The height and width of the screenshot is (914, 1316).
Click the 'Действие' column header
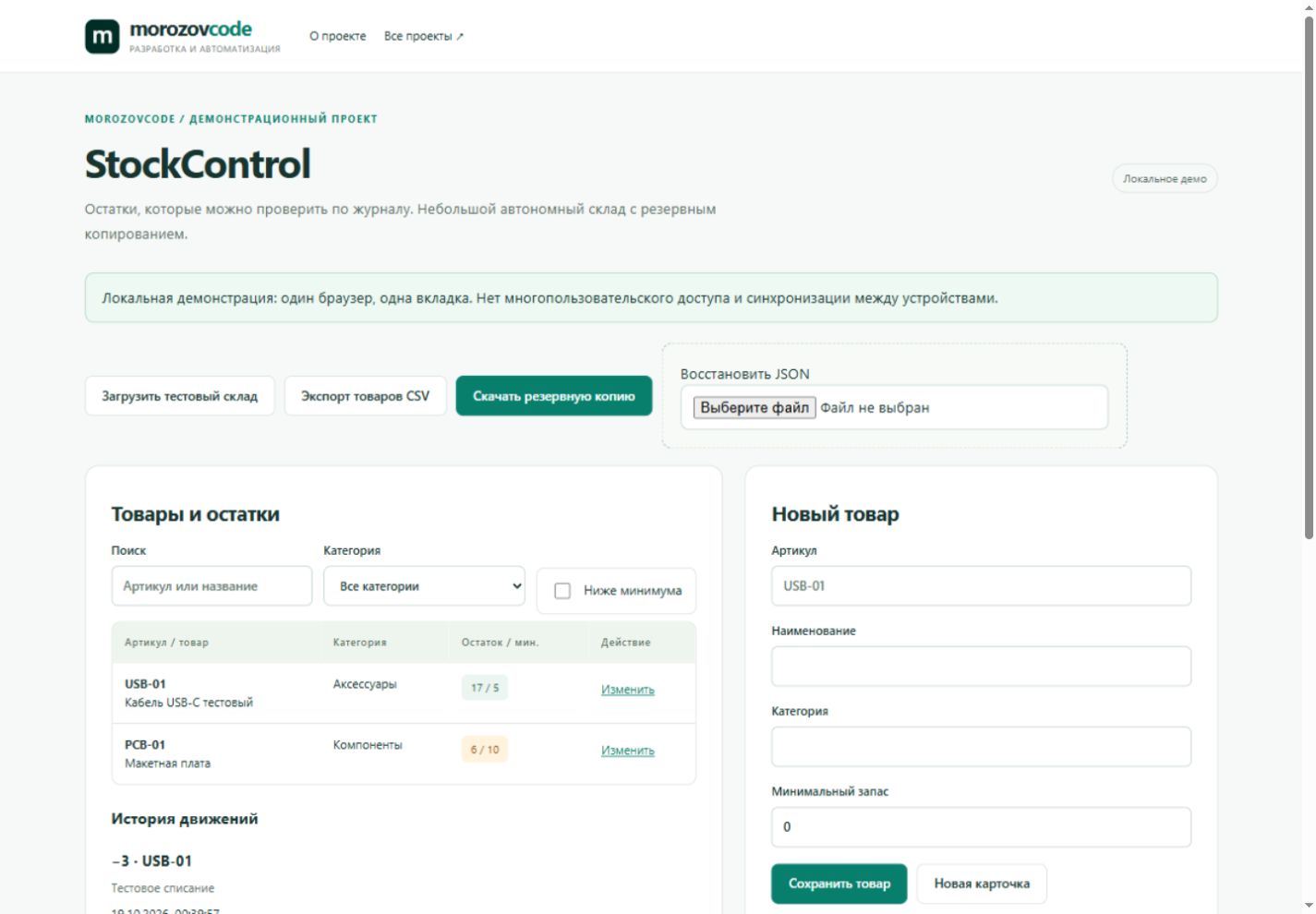pos(626,643)
